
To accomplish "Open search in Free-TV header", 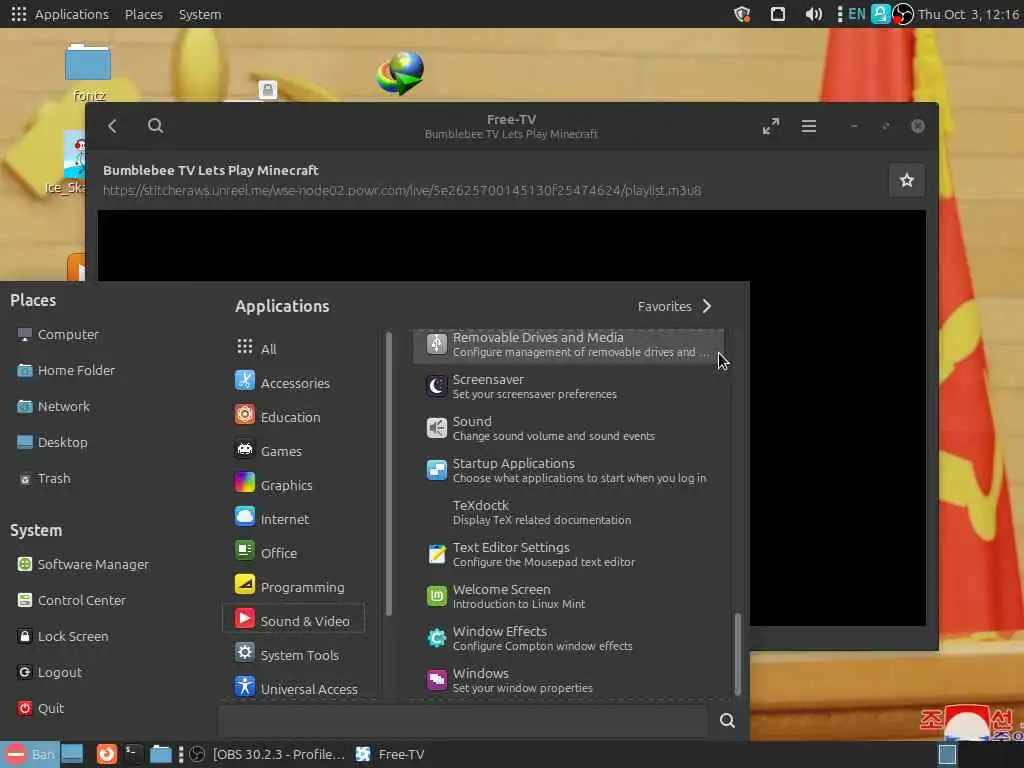I will point(155,126).
